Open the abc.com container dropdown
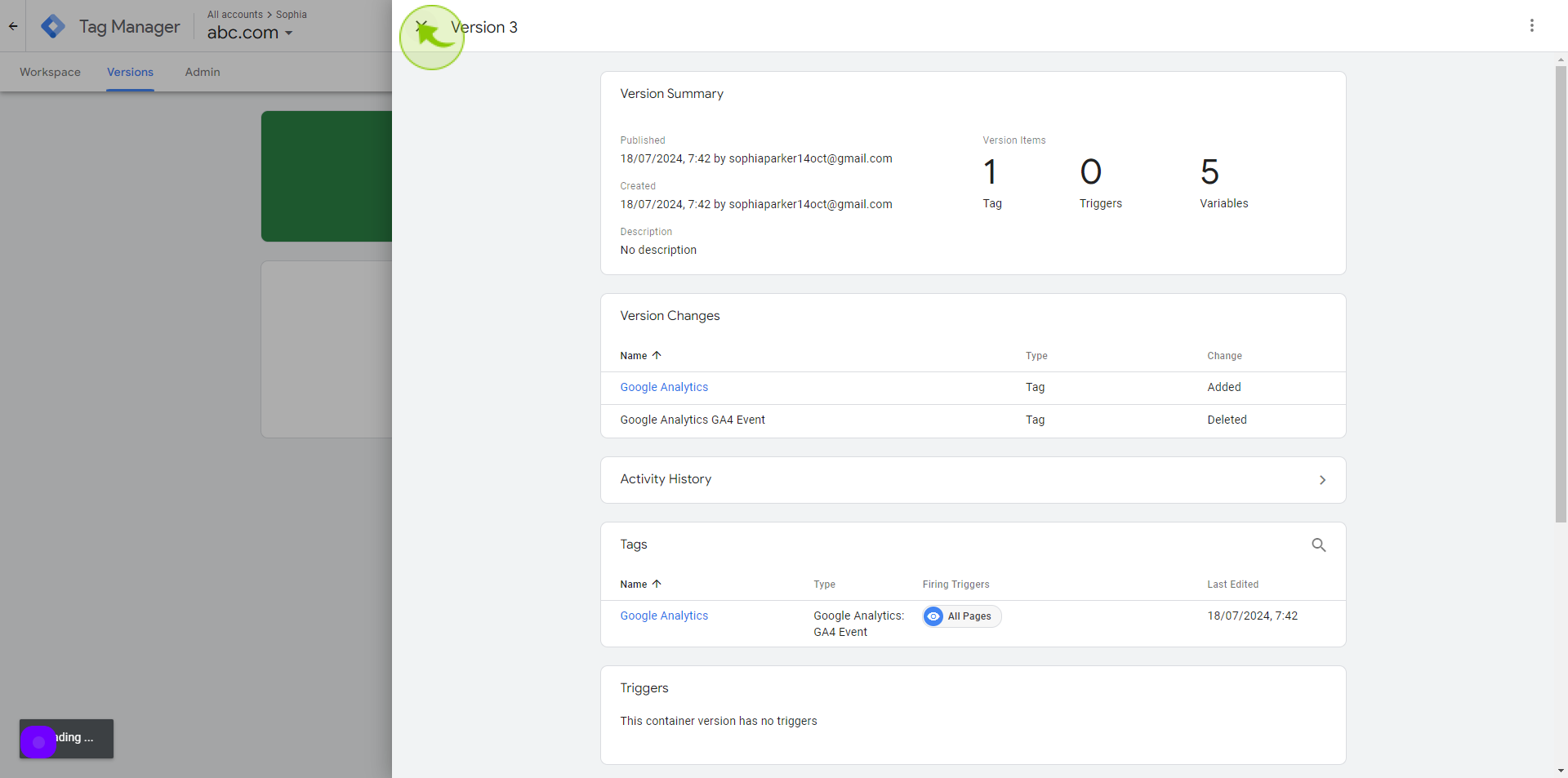This screenshot has height=778, width=1568. pos(250,33)
